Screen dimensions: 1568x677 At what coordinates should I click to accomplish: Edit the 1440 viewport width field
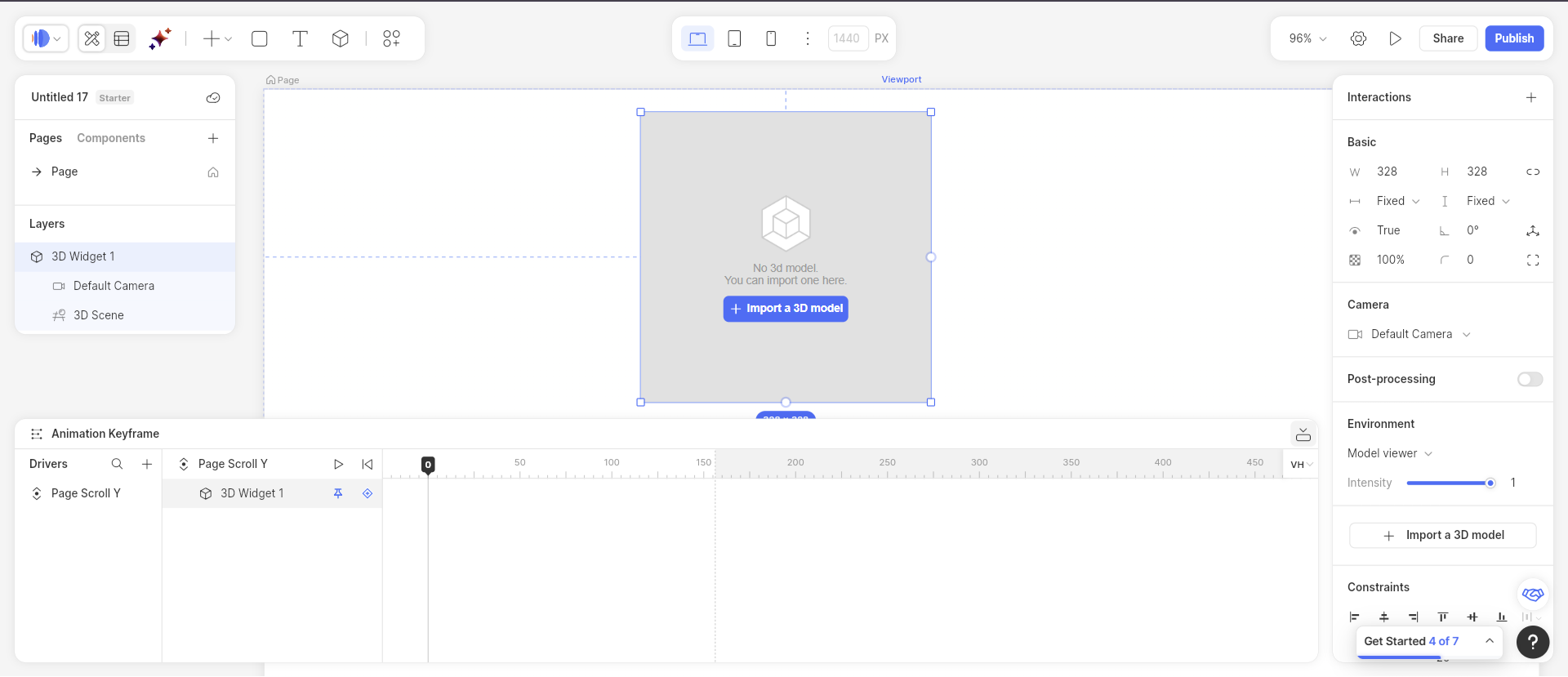pos(848,38)
